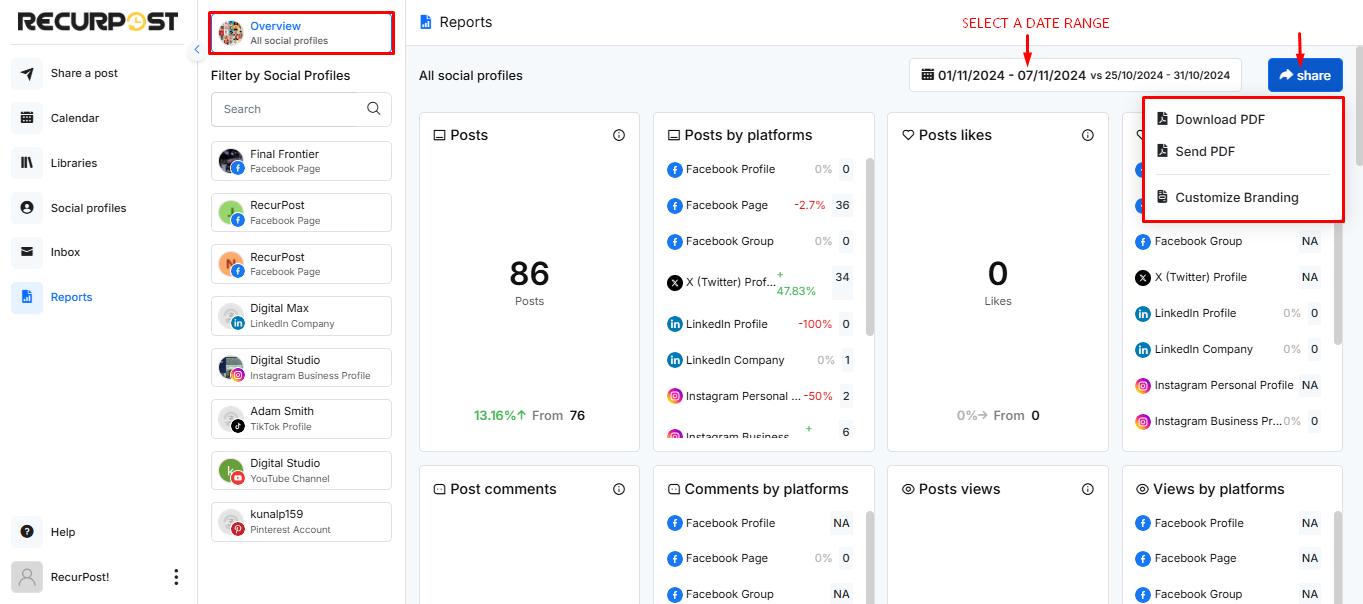Viewport: 1363px width, 604px height.
Task: Choose Send PDF
Action: (1204, 151)
